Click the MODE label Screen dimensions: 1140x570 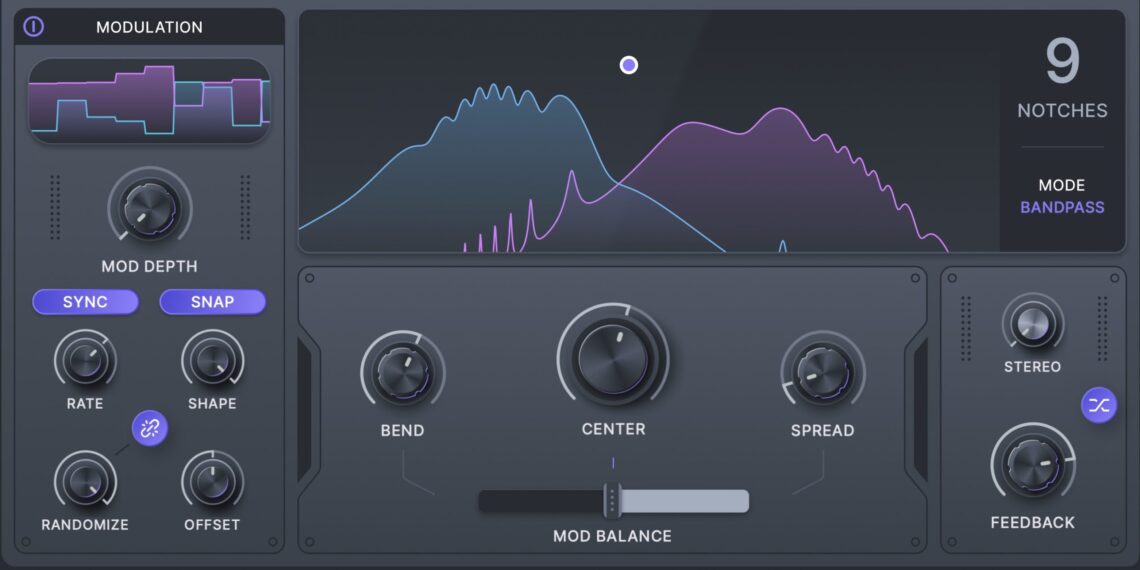[1062, 185]
